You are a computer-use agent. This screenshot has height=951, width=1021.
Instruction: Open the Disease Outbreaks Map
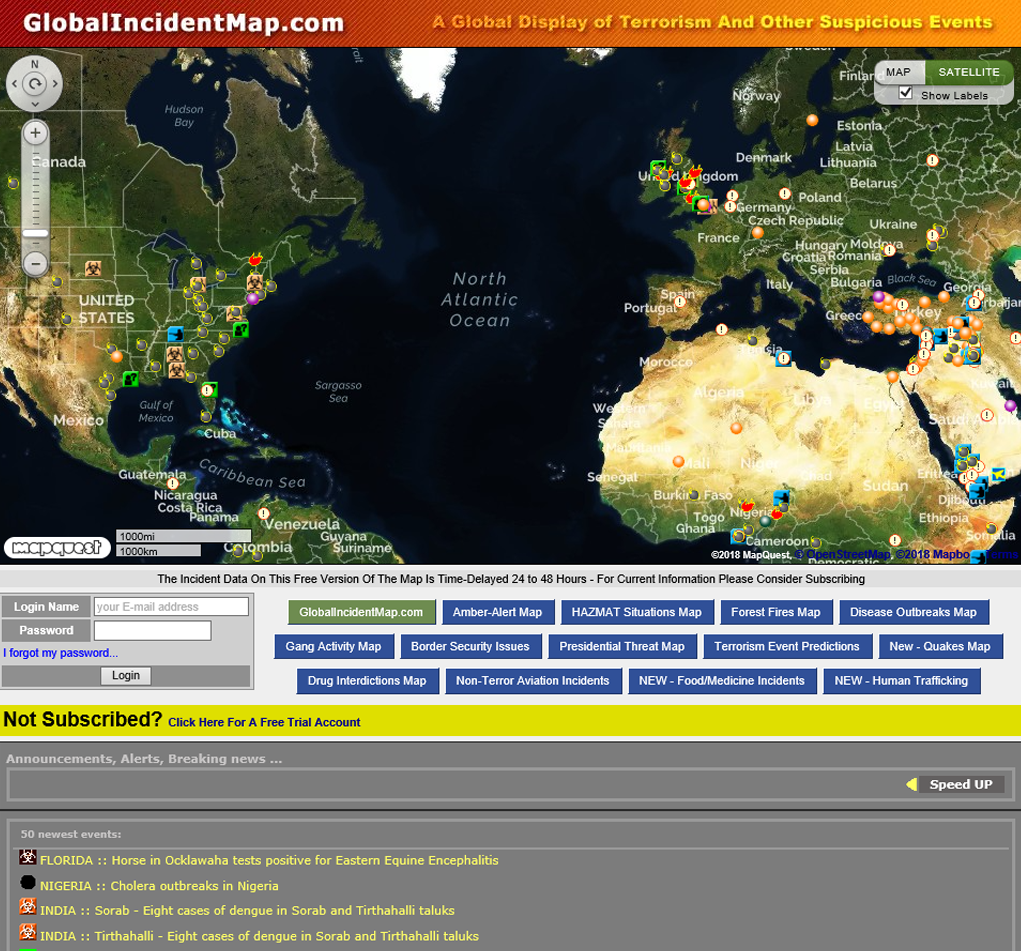coord(913,612)
